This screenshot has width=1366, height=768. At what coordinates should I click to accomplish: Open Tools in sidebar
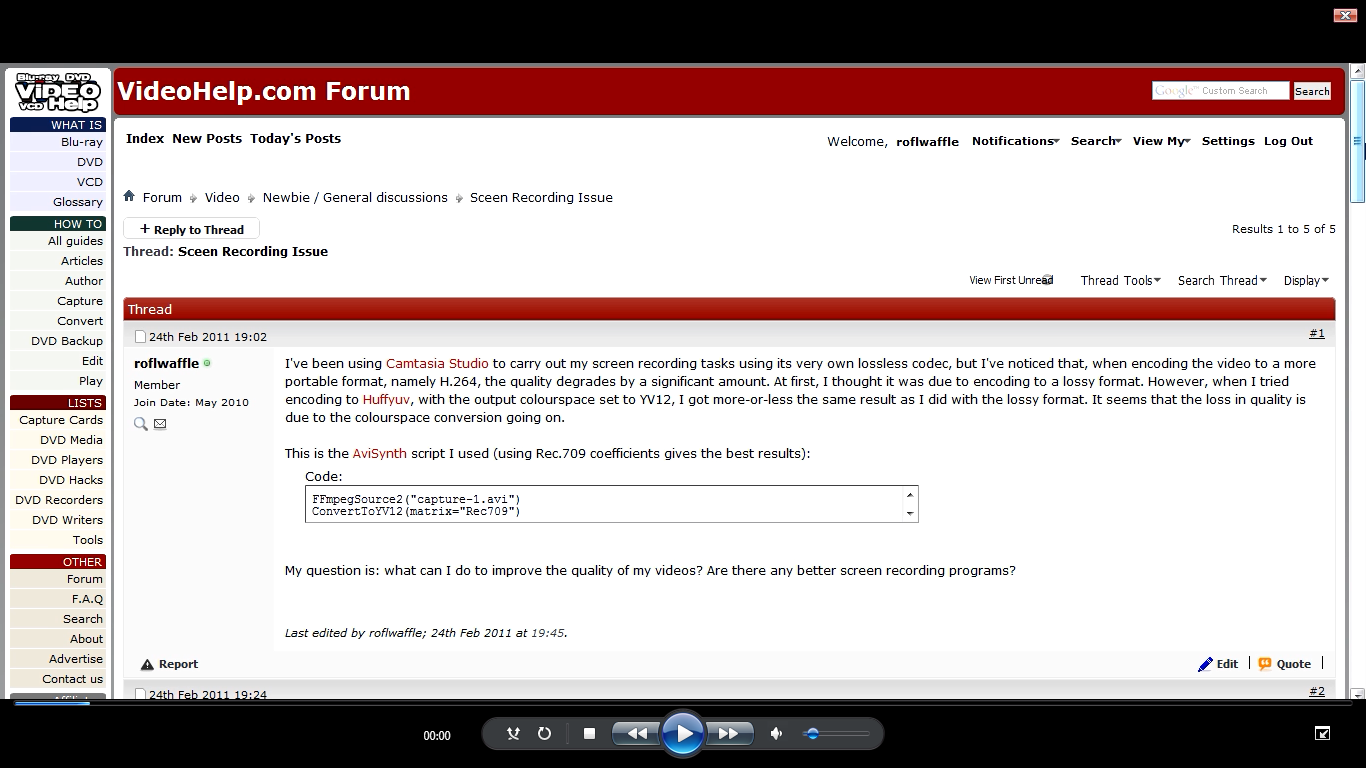(x=88, y=540)
